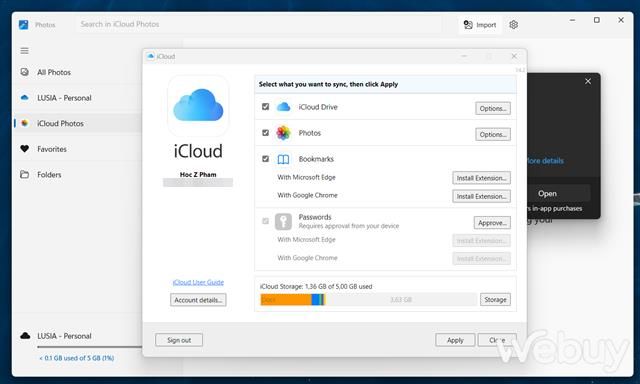Click the Bookmarks book icon
The image size is (640, 384).
[x=283, y=159]
